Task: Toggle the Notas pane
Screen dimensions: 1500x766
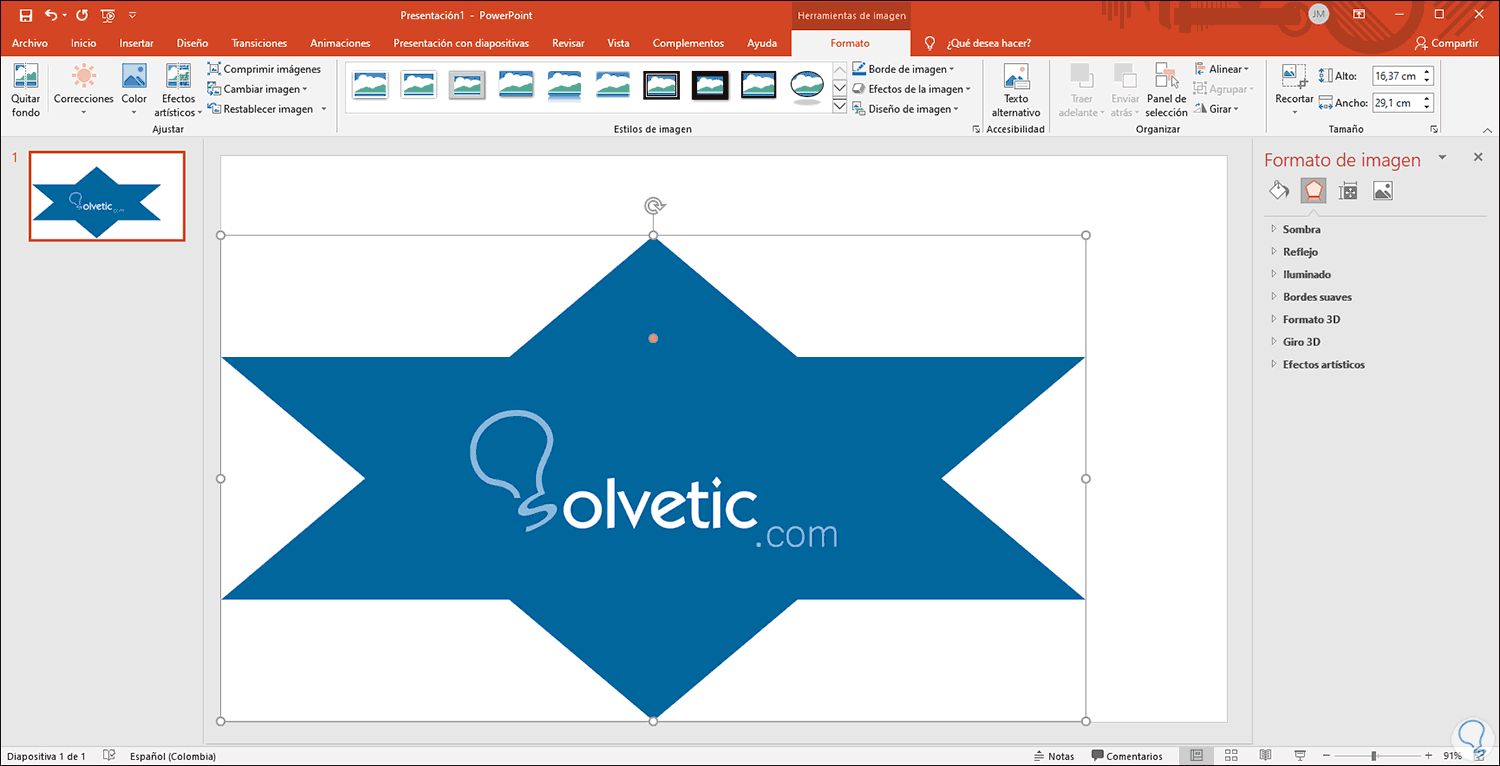Action: [1053, 756]
